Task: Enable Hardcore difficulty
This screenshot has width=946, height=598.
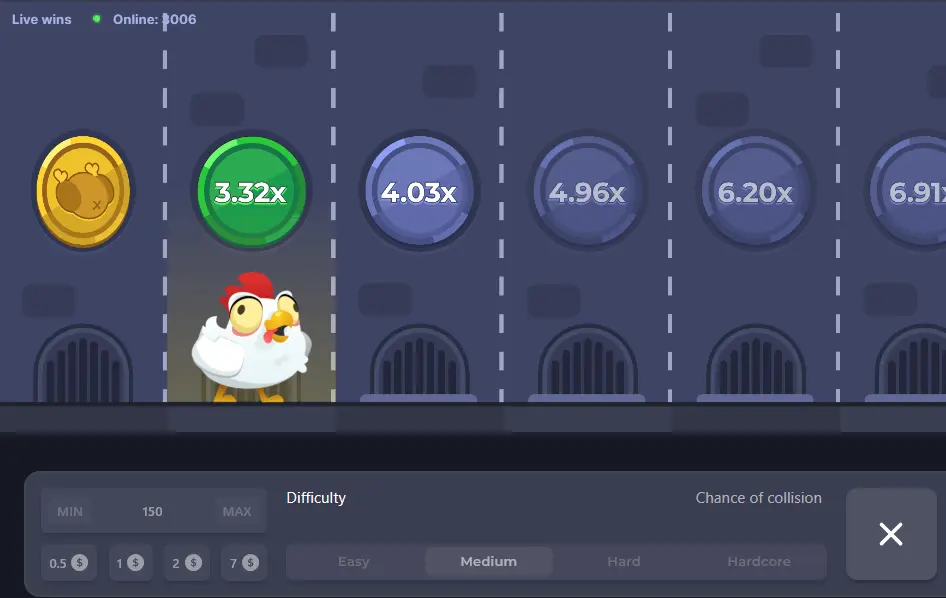Action: pyautogui.click(x=758, y=562)
